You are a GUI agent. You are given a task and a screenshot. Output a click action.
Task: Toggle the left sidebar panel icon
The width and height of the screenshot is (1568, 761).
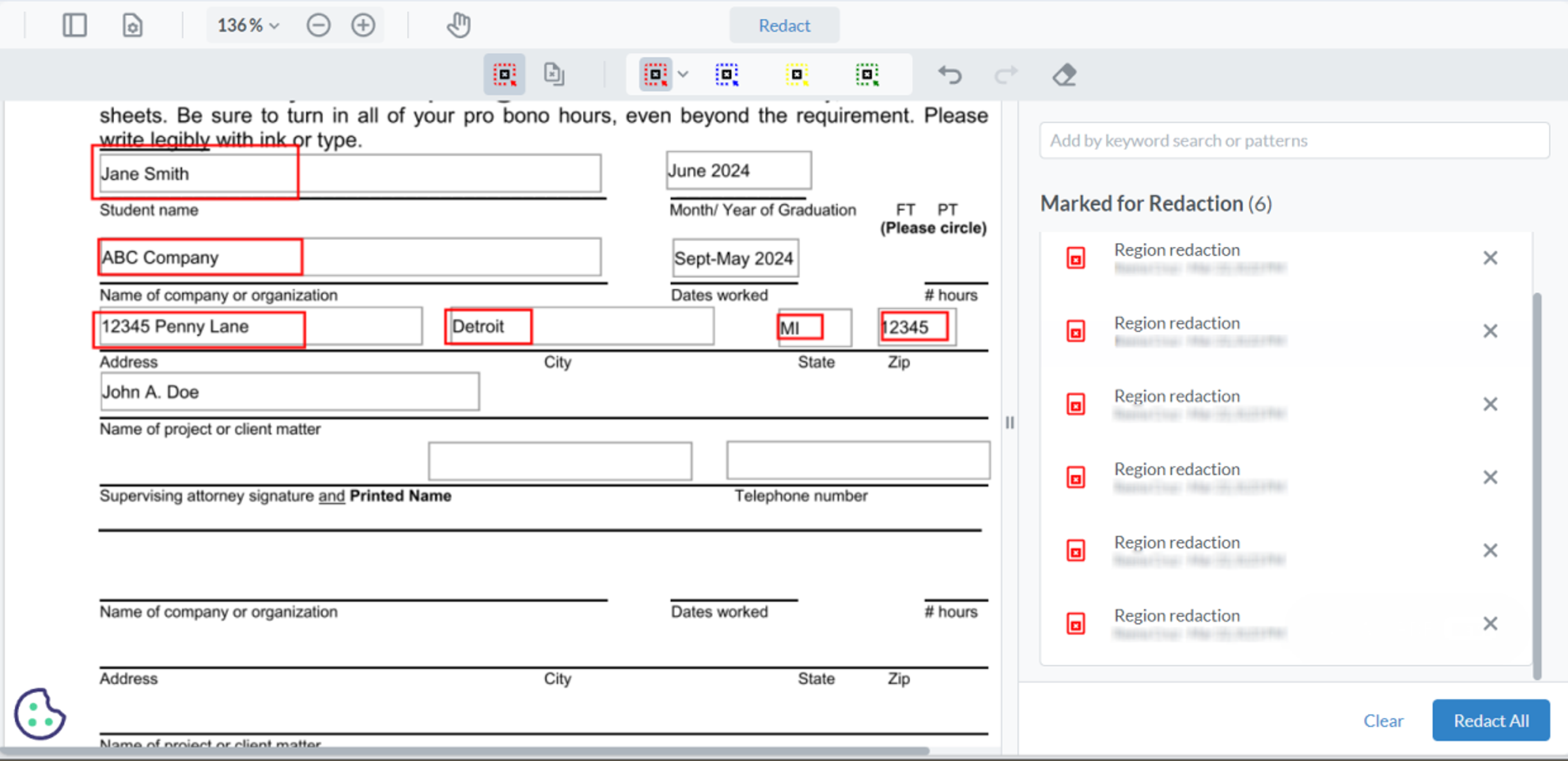pyautogui.click(x=74, y=26)
